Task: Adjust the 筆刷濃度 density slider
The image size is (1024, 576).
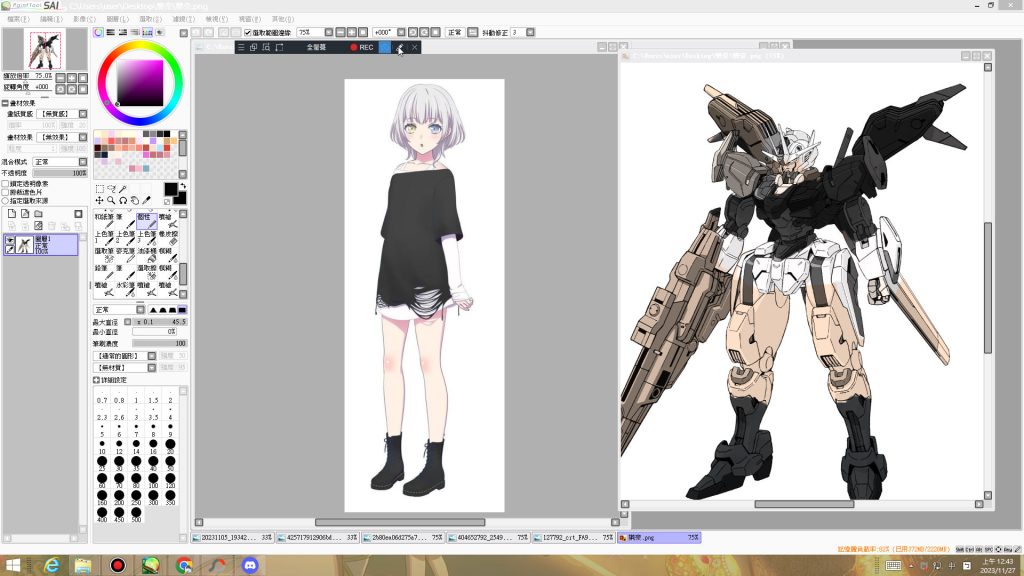Action: click(160, 343)
